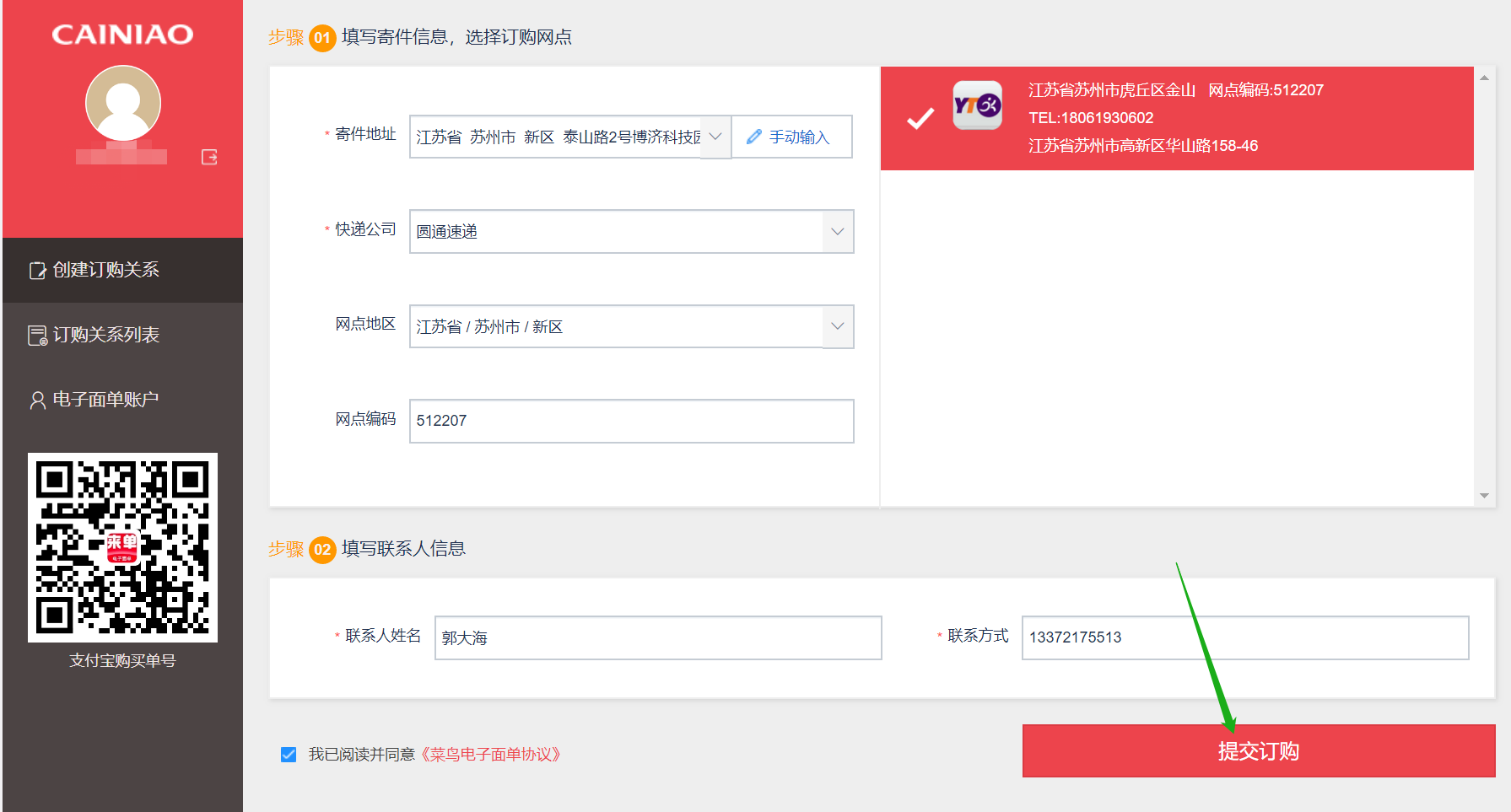Click the TEL:18061930602 text
Viewport: 1511px width, 812px height.
coord(1091,118)
